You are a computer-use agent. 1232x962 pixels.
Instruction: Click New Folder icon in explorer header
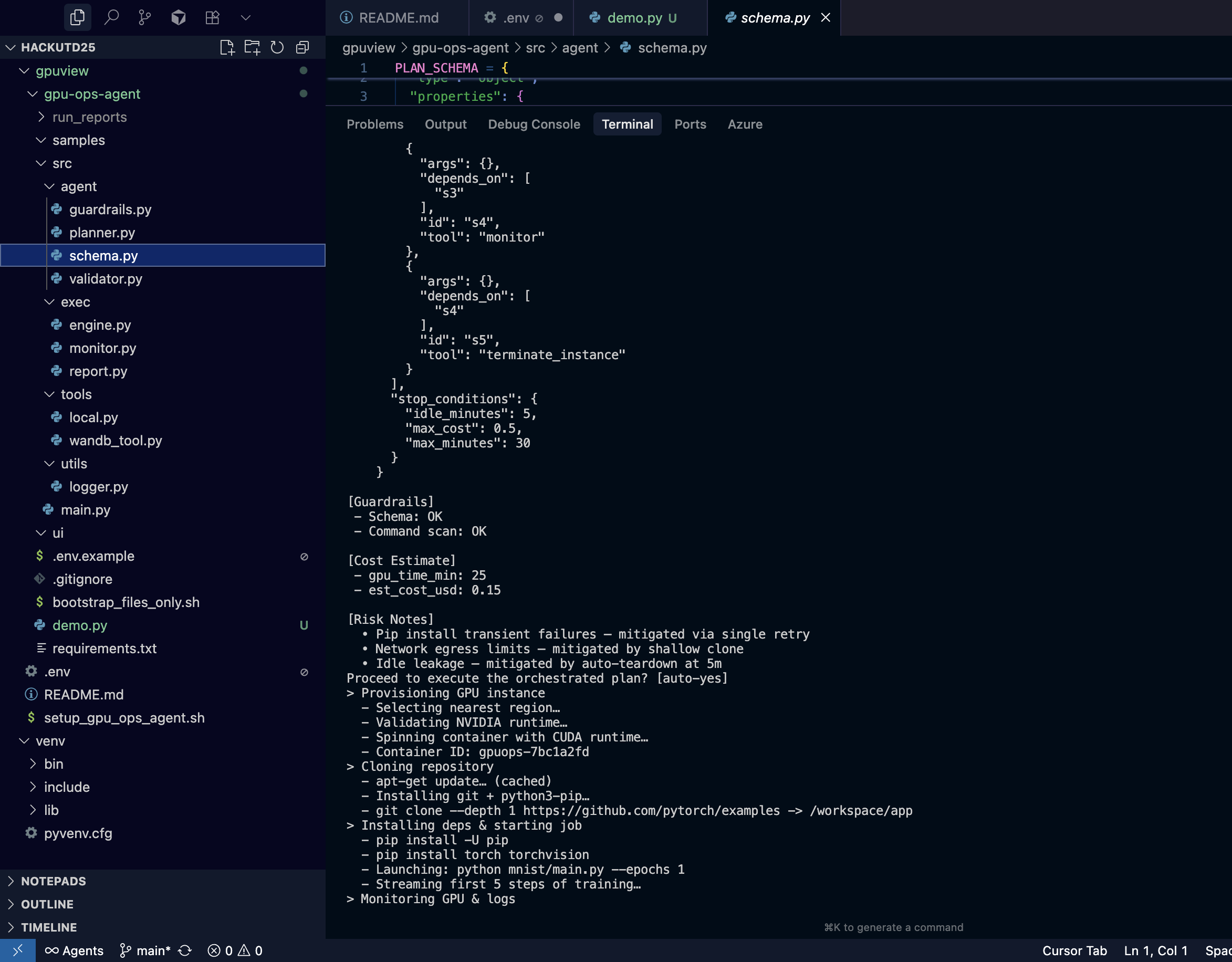(252, 47)
